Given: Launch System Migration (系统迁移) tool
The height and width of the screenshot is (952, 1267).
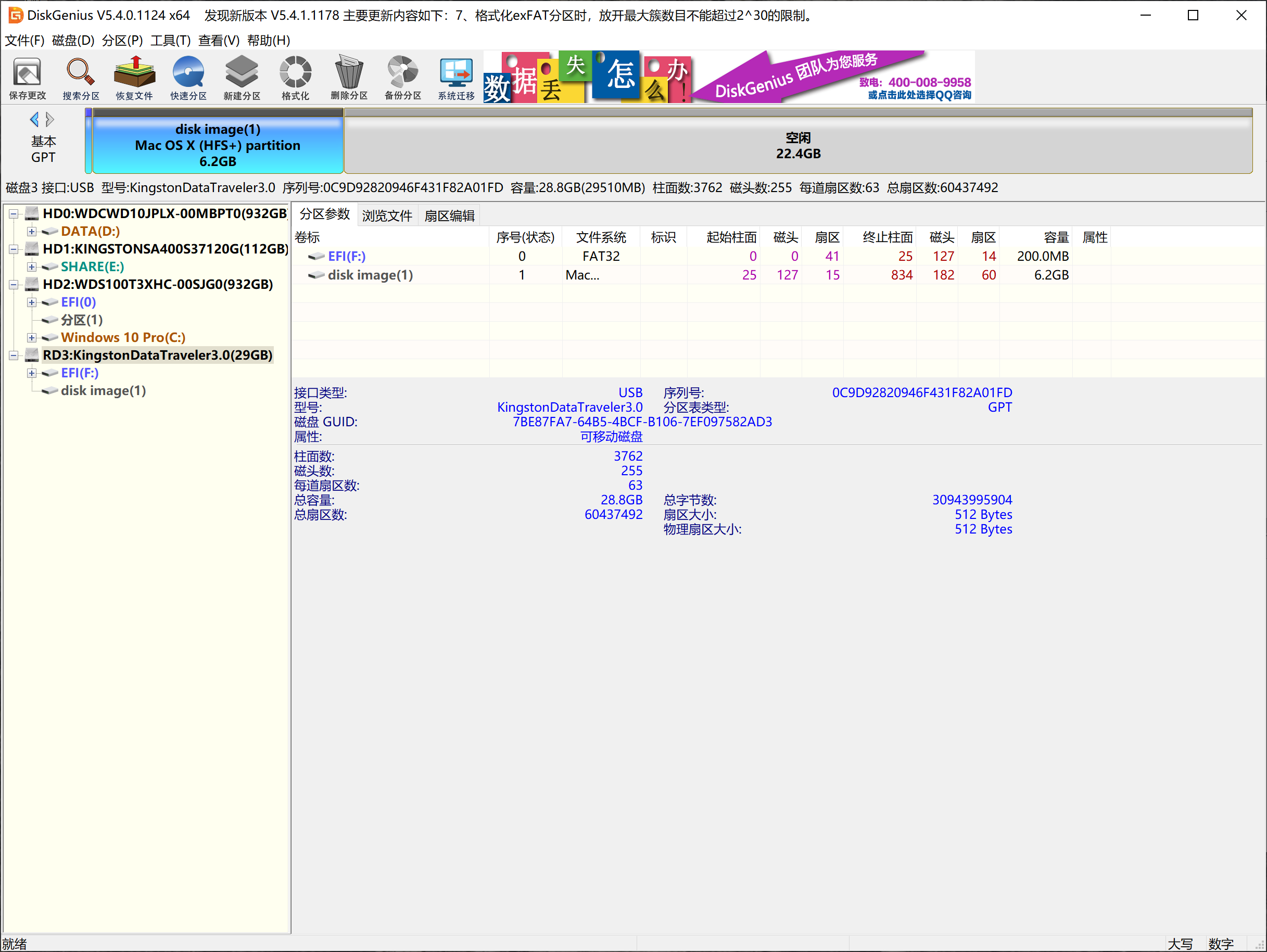Looking at the screenshot, I should click(x=456, y=78).
